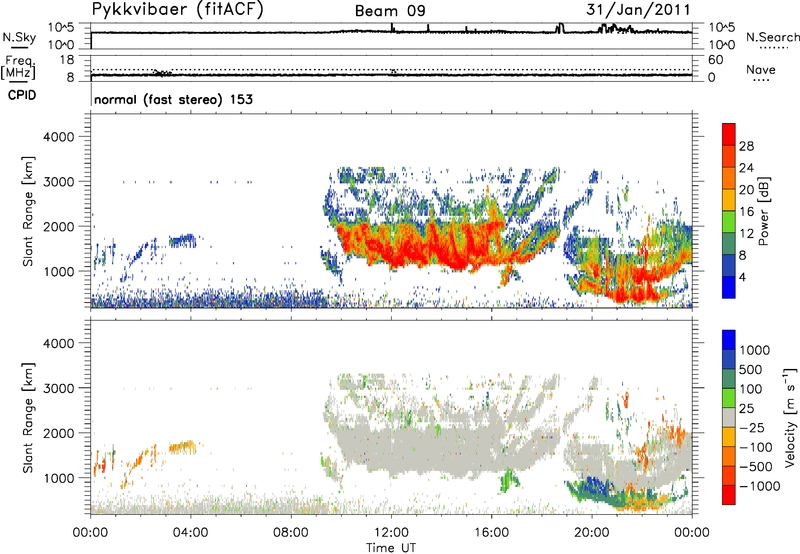Click the gray segment of velocity colorbar
Image resolution: width=800 pixels, height=554 pixels.
(729, 417)
